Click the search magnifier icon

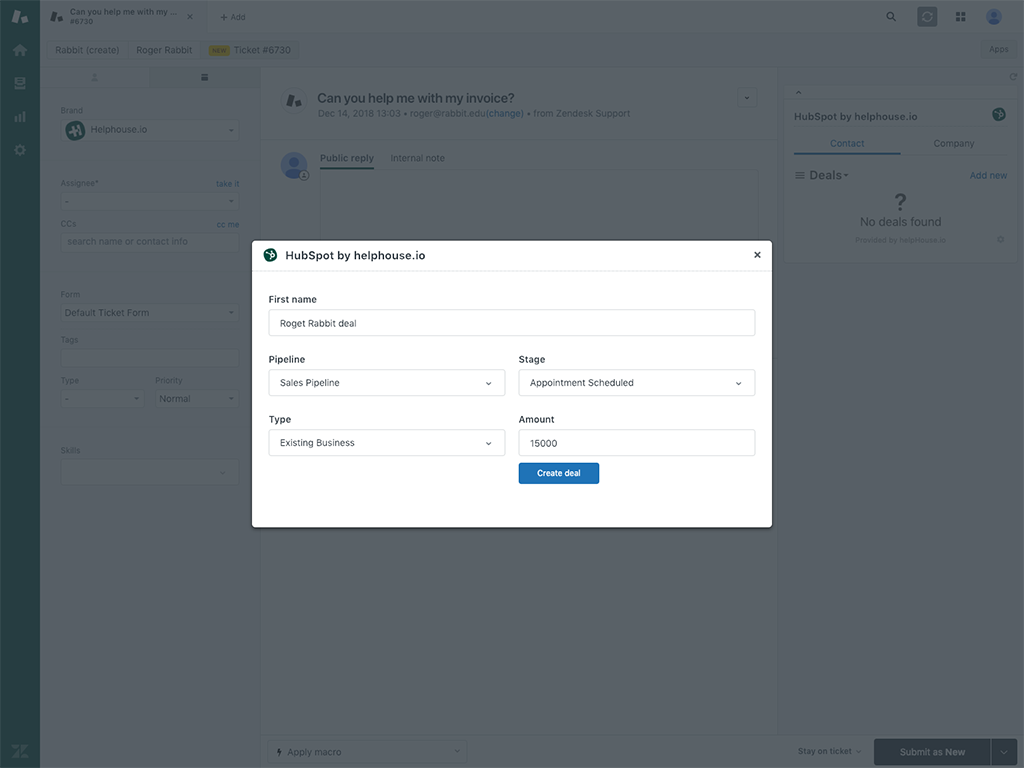pyautogui.click(x=891, y=17)
